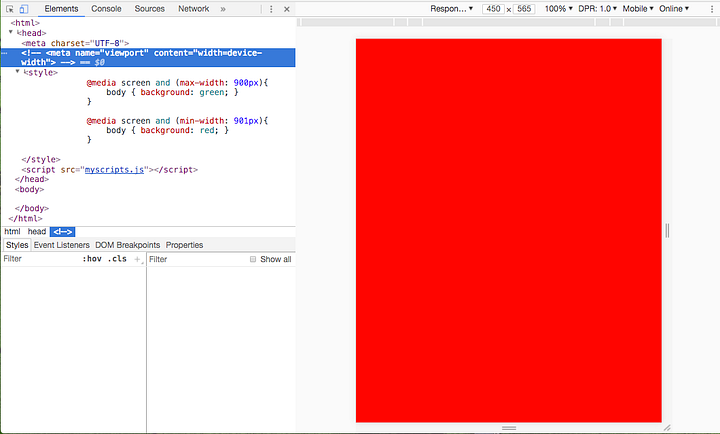This screenshot has width=720, height=434.
Task: Click the new style rule plus icon
Action: click(137, 259)
